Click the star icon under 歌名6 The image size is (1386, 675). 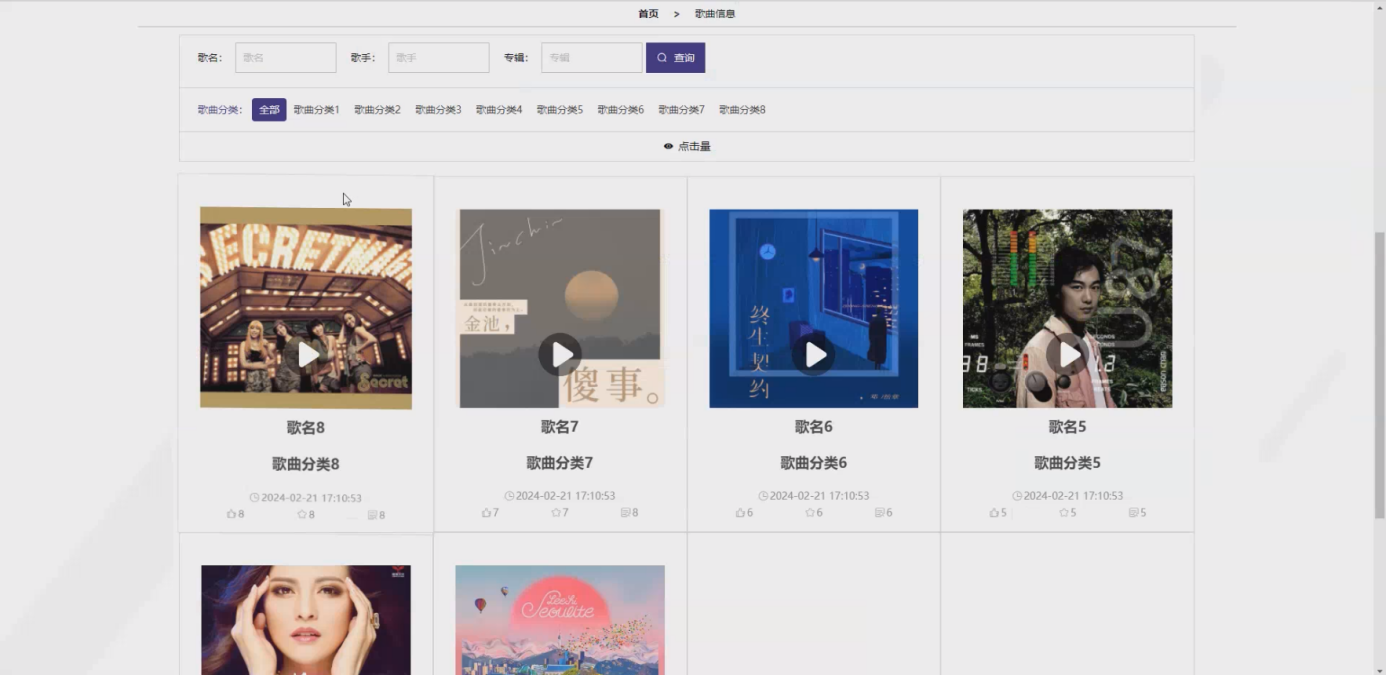(810, 512)
